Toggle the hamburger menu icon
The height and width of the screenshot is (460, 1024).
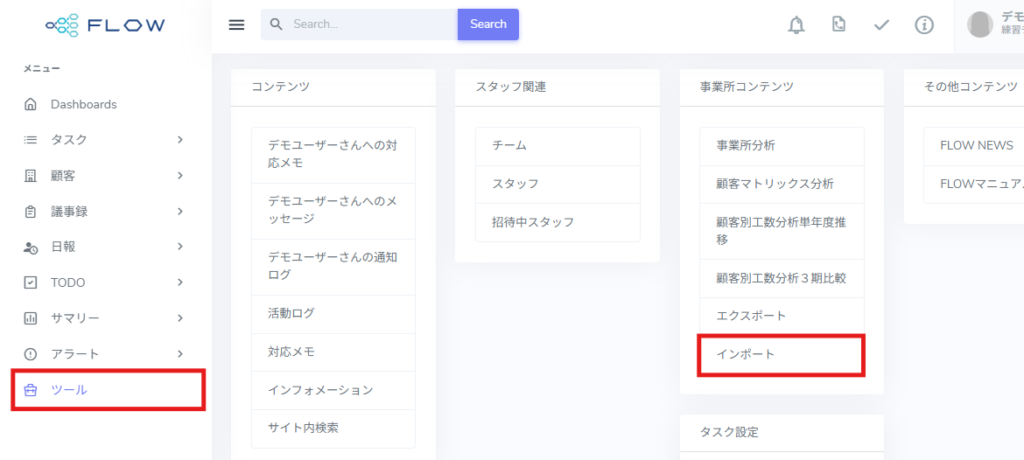point(237,25)
